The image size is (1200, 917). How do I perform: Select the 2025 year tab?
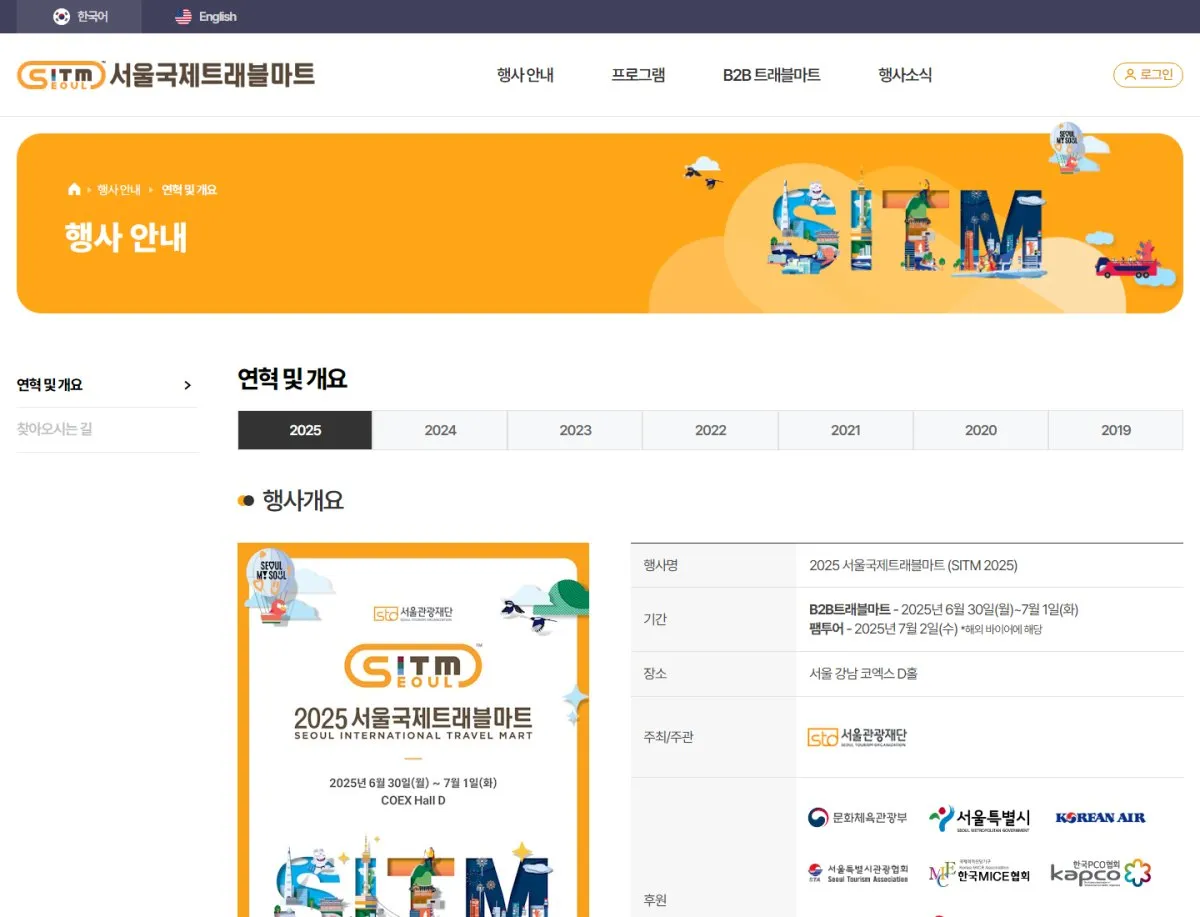[x=305, y=430]
